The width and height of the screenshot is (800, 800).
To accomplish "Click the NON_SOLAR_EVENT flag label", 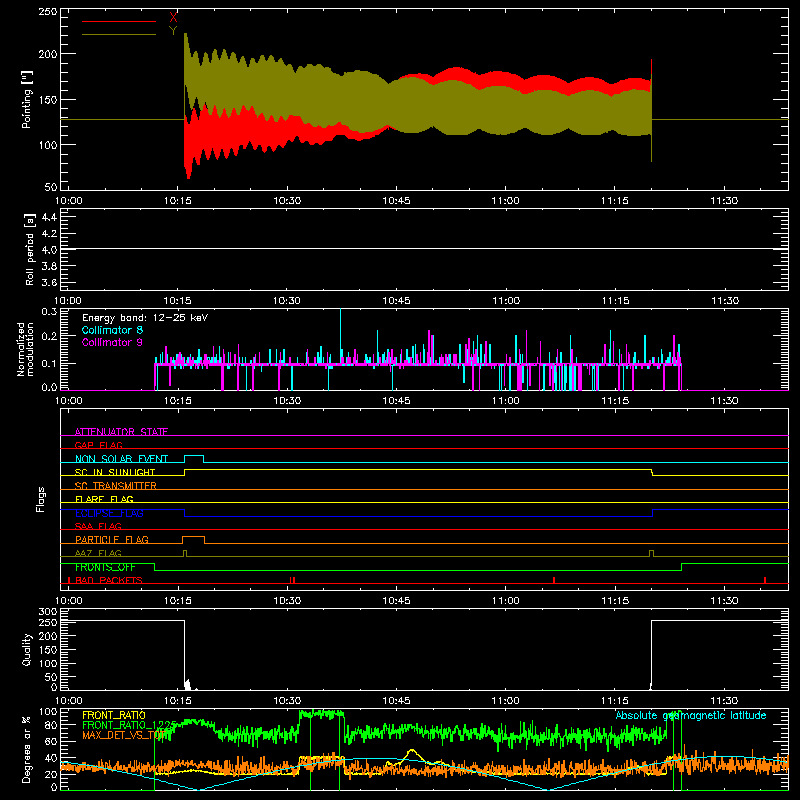I will pos(121,459).
